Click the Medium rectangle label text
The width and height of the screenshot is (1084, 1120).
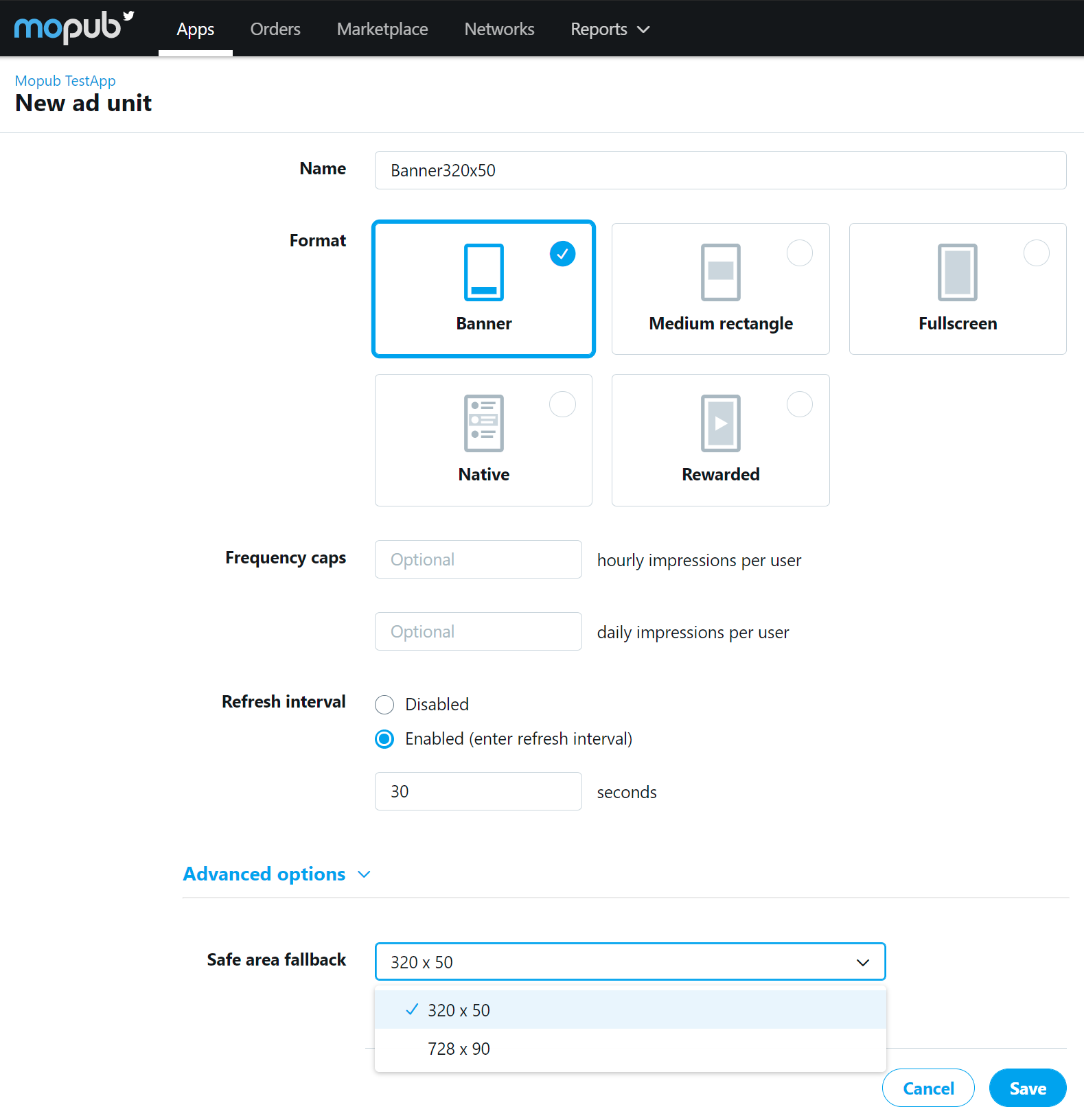pos(721,323)
